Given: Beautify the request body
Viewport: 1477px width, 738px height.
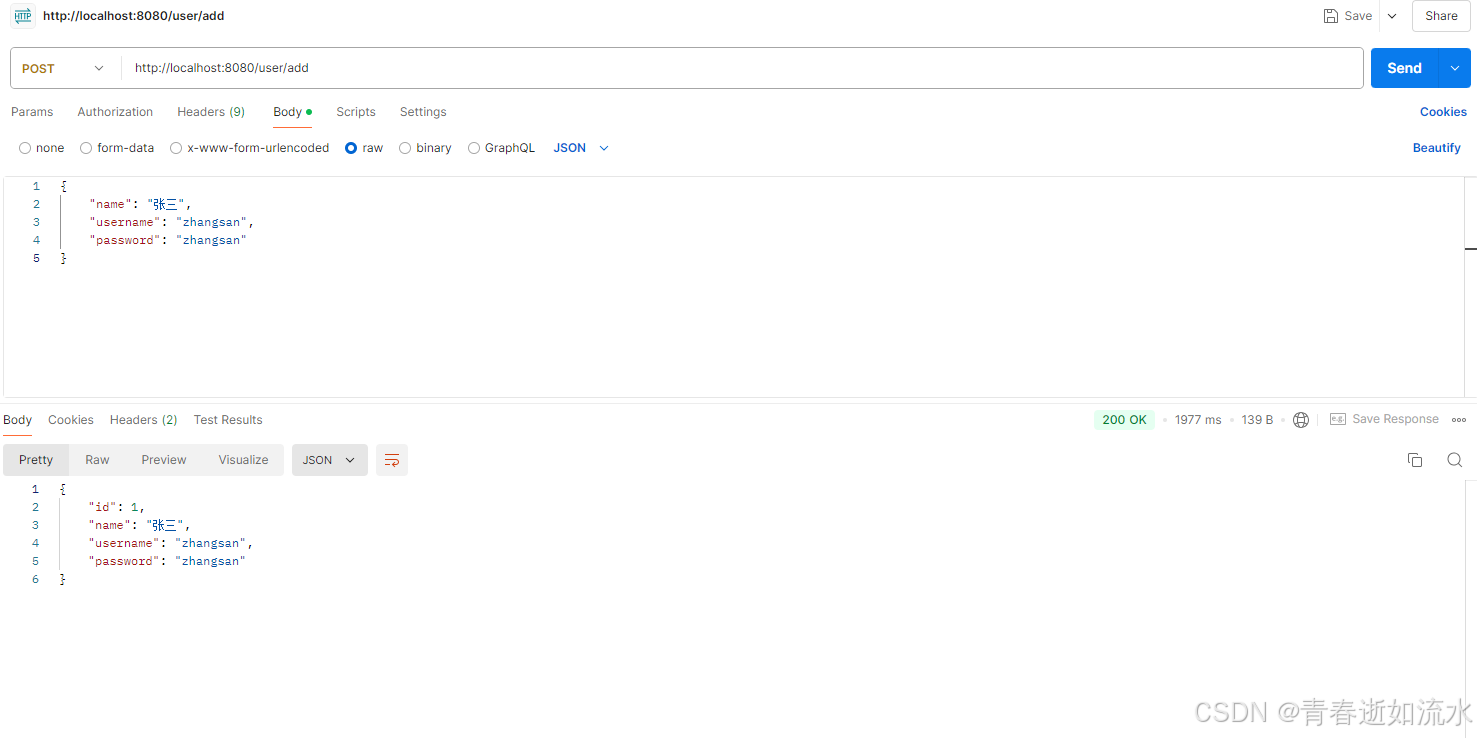Looking at the screenshot, I should pyautogui.click(x=1437, y=148).
